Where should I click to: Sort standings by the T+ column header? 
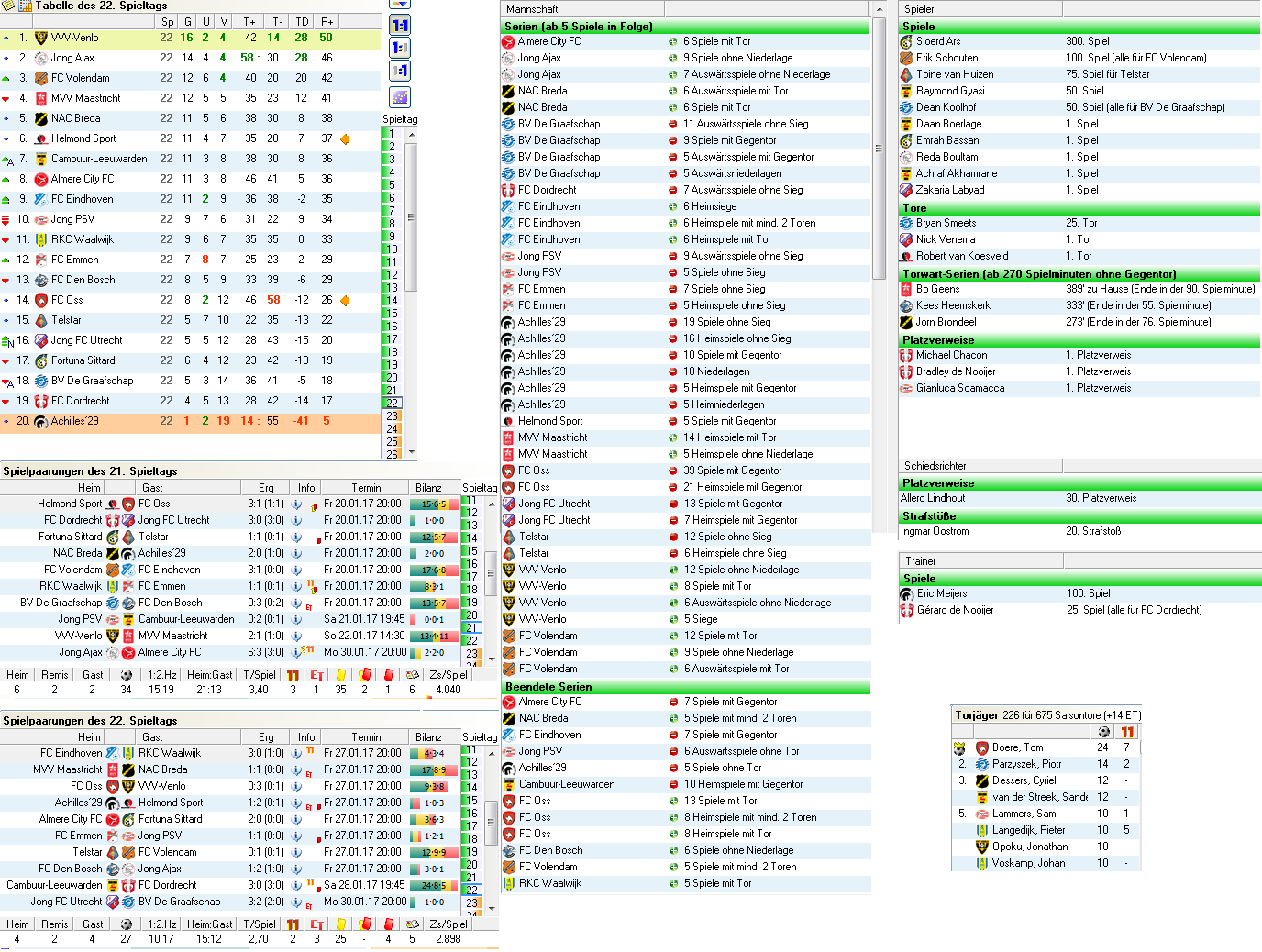249,21
